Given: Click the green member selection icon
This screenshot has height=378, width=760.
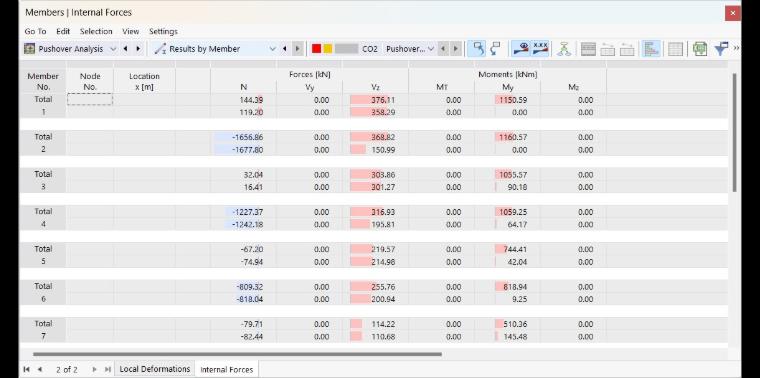Looking at the screenshot, I should pyautogui.click(x=564, y=49).
